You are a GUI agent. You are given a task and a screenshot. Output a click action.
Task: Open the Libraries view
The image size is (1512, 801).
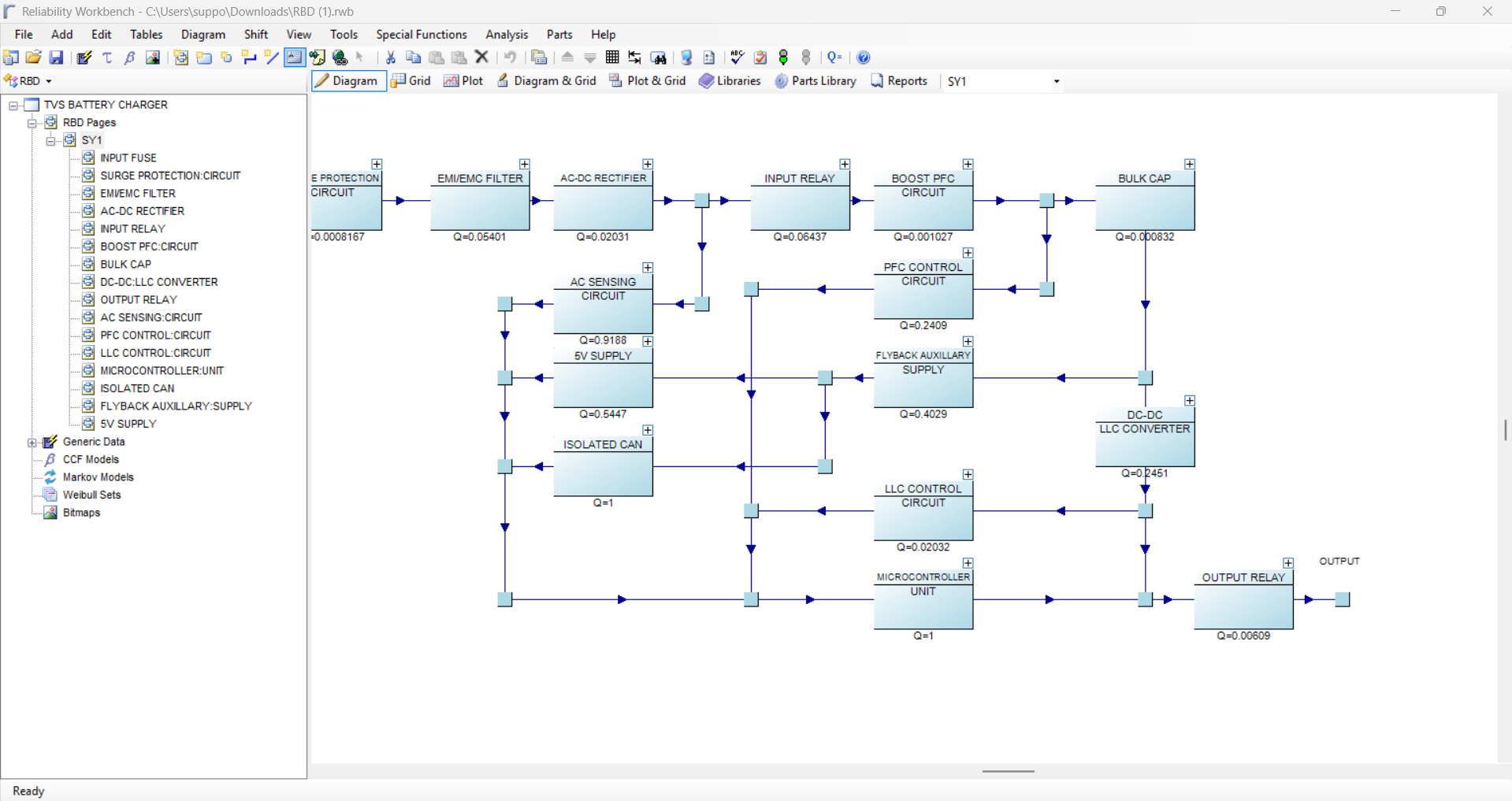pyautogui.click(x=730, y=81)
